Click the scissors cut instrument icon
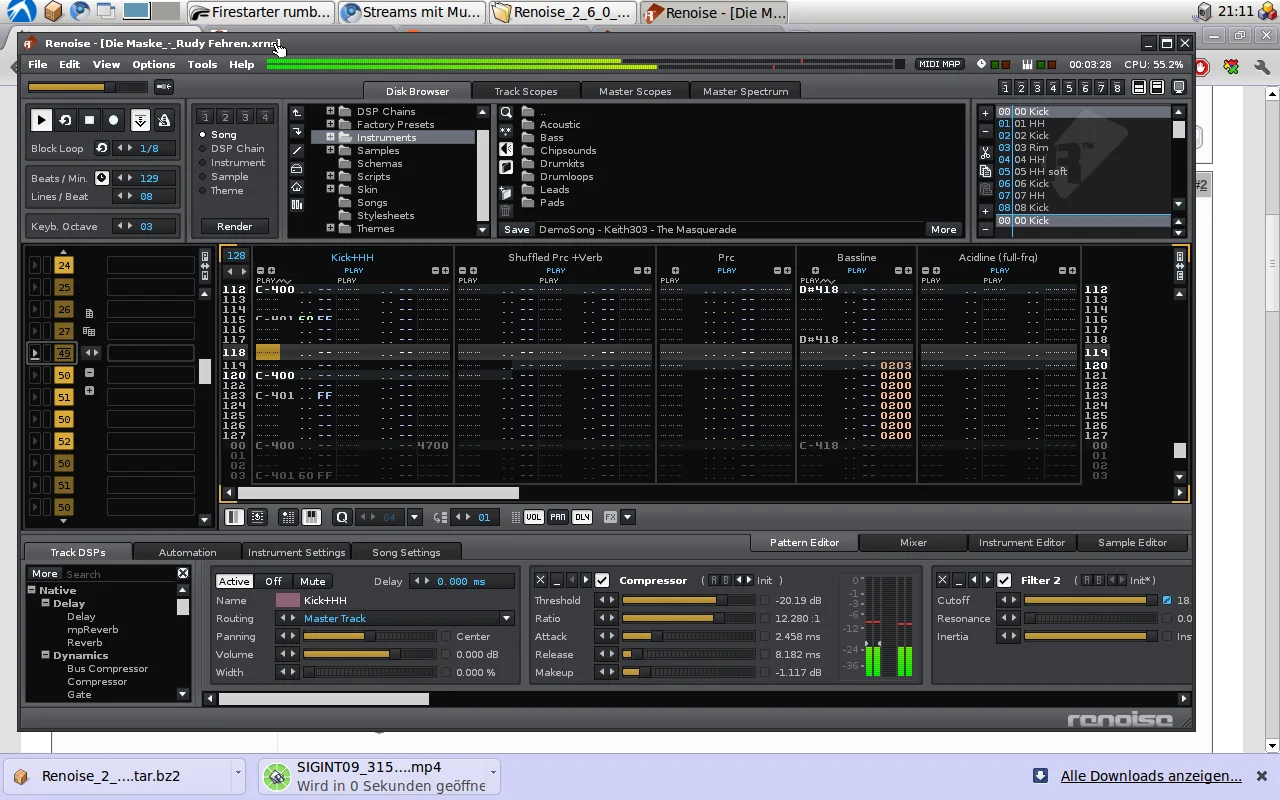 point(985,153)
